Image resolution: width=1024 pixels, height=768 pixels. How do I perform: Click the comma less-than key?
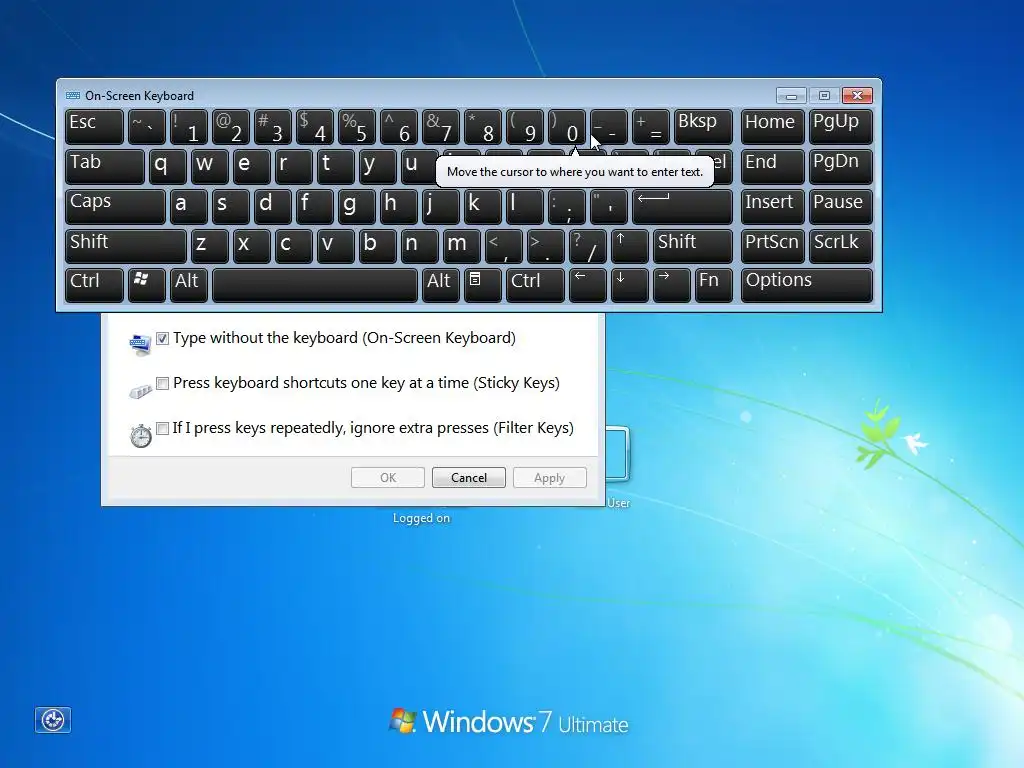504,246
